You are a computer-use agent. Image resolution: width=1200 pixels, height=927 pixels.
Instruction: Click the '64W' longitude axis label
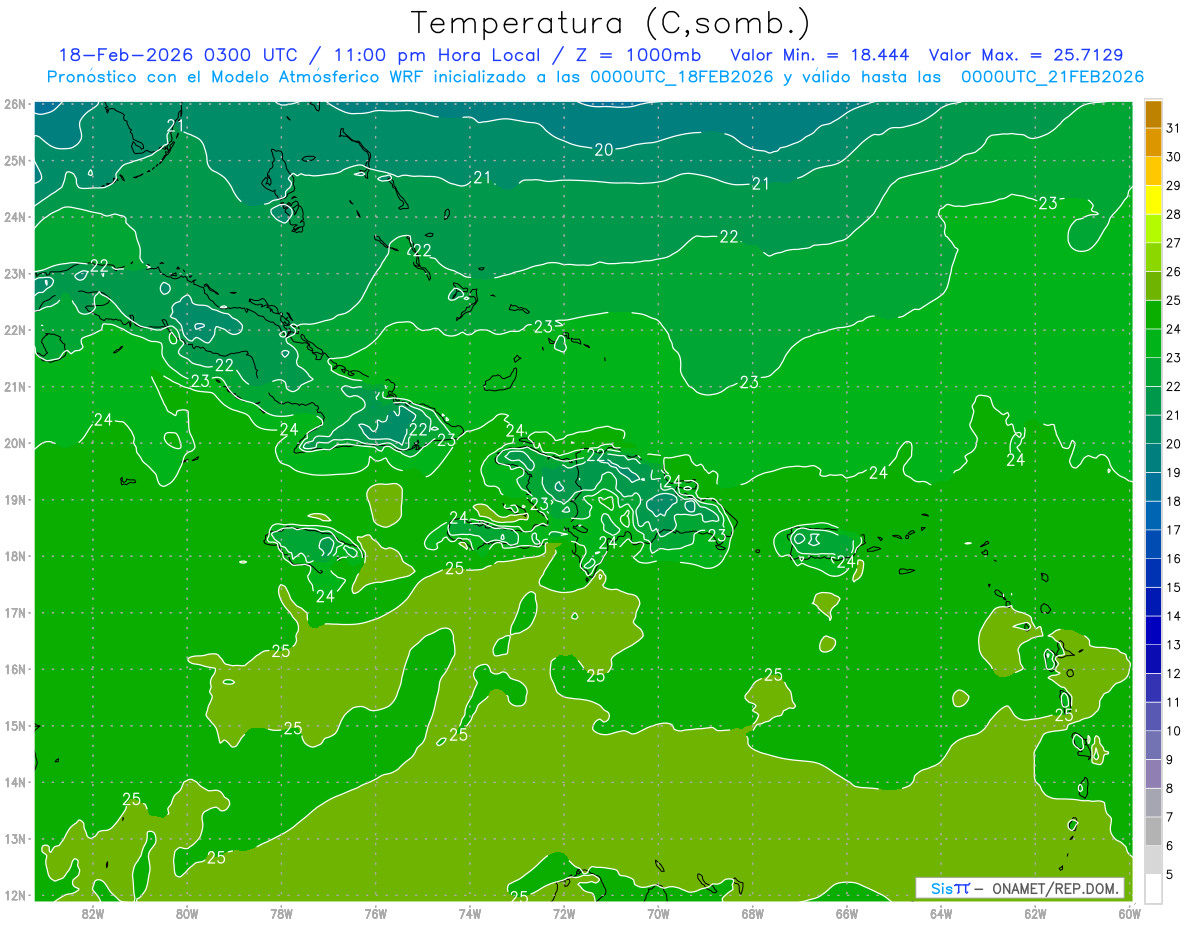point(941,913)
